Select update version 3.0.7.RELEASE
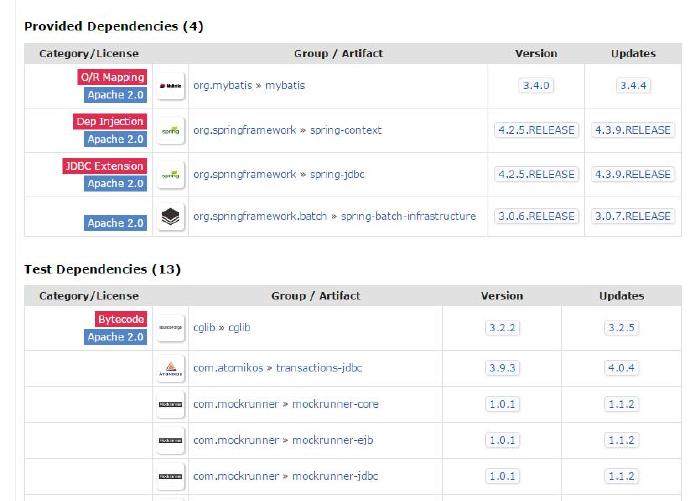 (633, 216)
